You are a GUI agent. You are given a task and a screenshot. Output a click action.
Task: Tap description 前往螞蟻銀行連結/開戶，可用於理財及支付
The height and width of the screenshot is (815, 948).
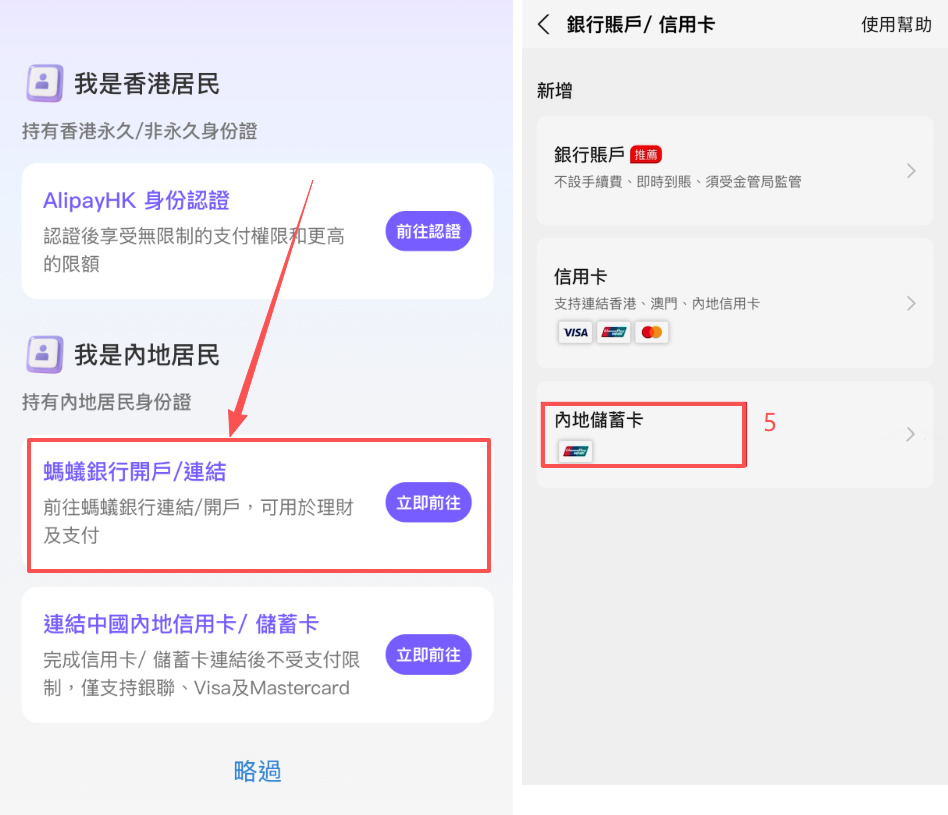pyautogui.click(x=198, y=521)
